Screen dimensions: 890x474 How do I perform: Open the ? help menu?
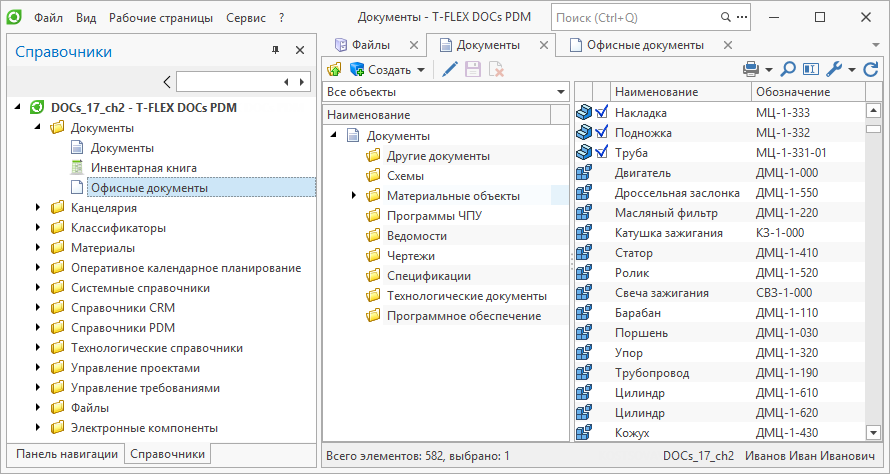click(282, 18)
